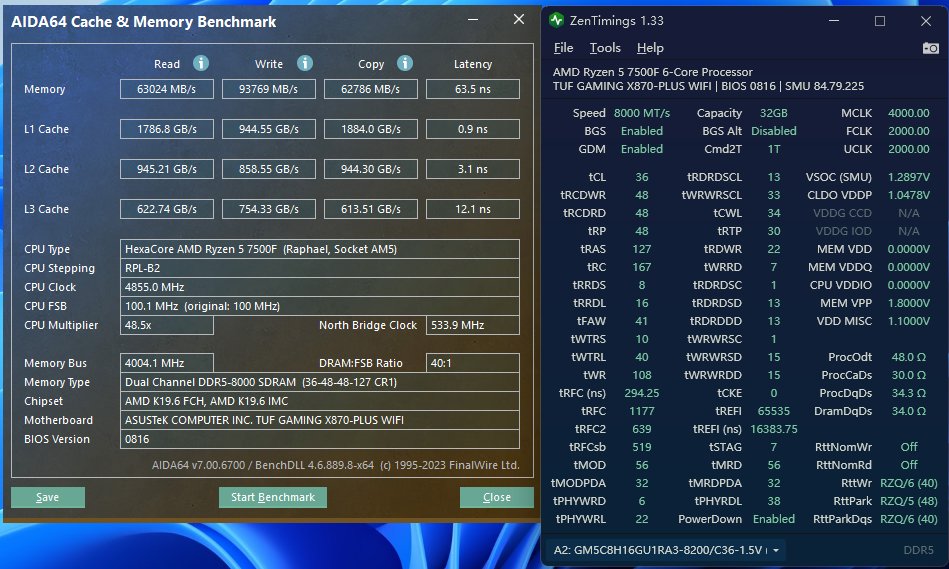Click the tCL value 36
This screenshot has width=949, height=569.
point(642,177)
